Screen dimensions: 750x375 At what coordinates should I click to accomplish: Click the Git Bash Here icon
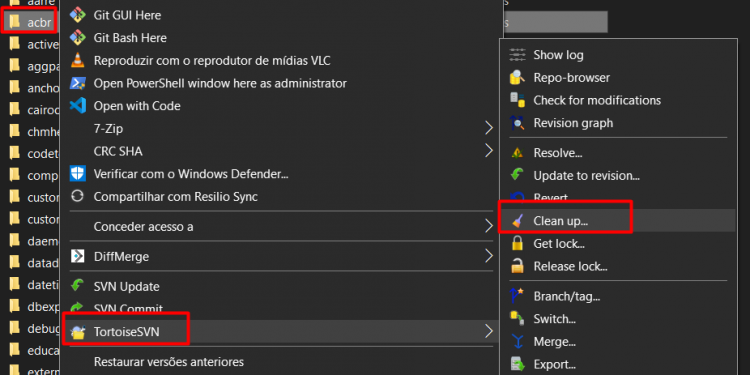[x=77, y=37]
